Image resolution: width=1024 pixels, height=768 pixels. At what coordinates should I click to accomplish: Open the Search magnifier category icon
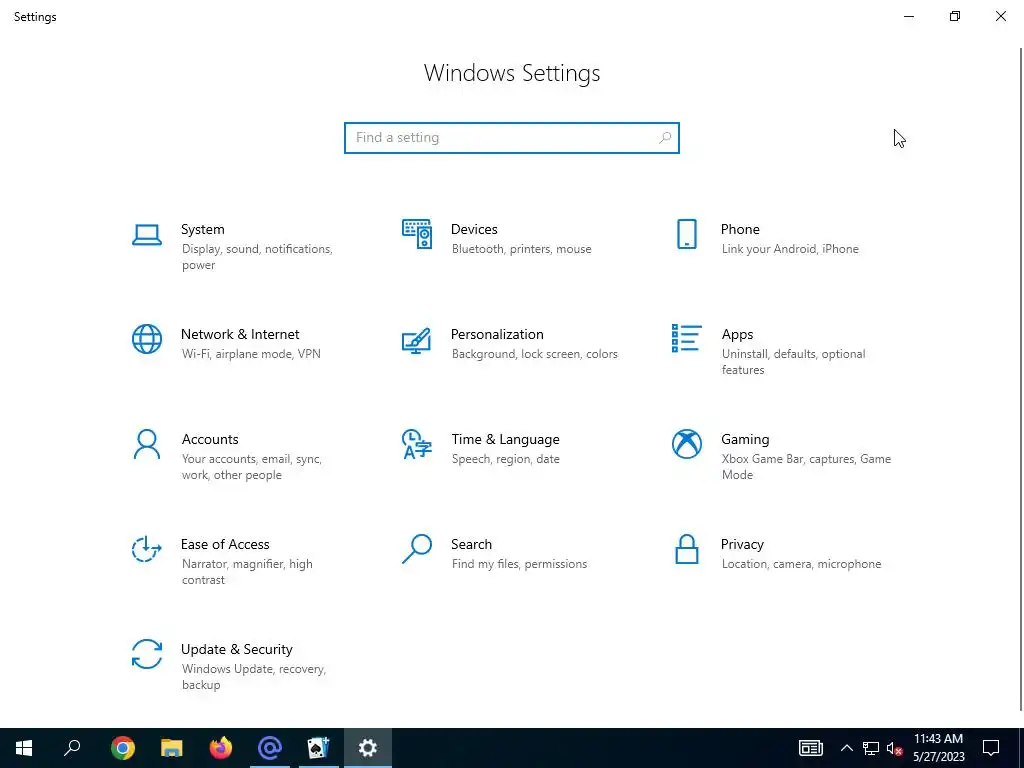point(417,549)
